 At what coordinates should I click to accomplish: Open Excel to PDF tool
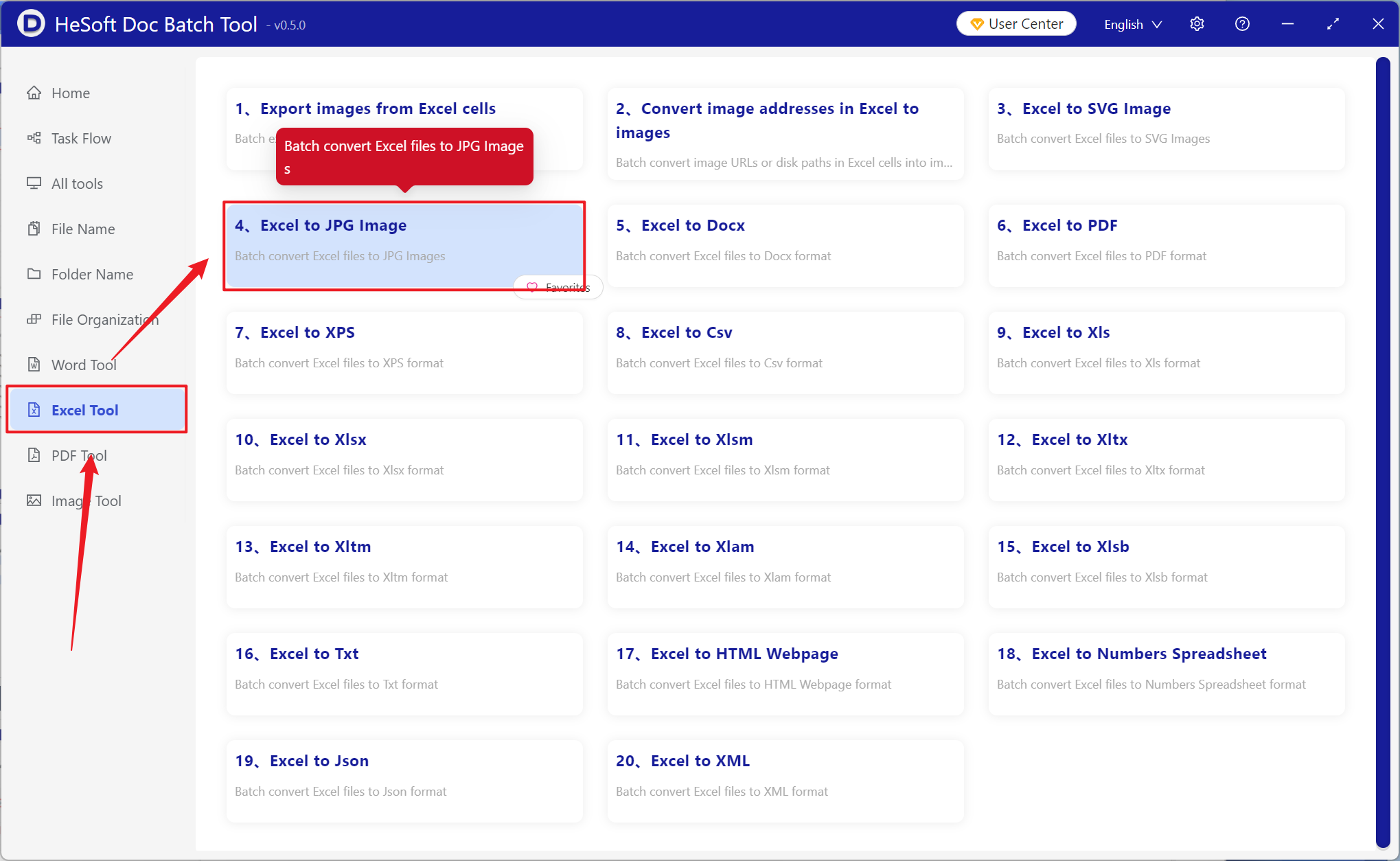pyautogui.click(x=1167, y=246)
